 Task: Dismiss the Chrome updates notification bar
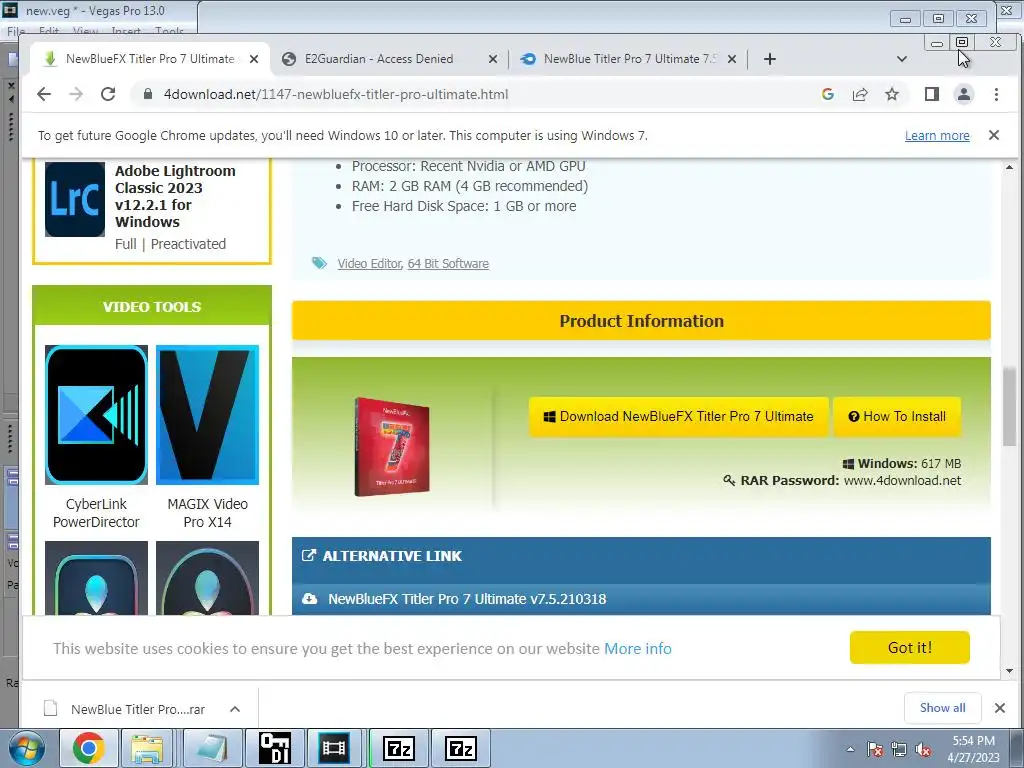point(993,135)
